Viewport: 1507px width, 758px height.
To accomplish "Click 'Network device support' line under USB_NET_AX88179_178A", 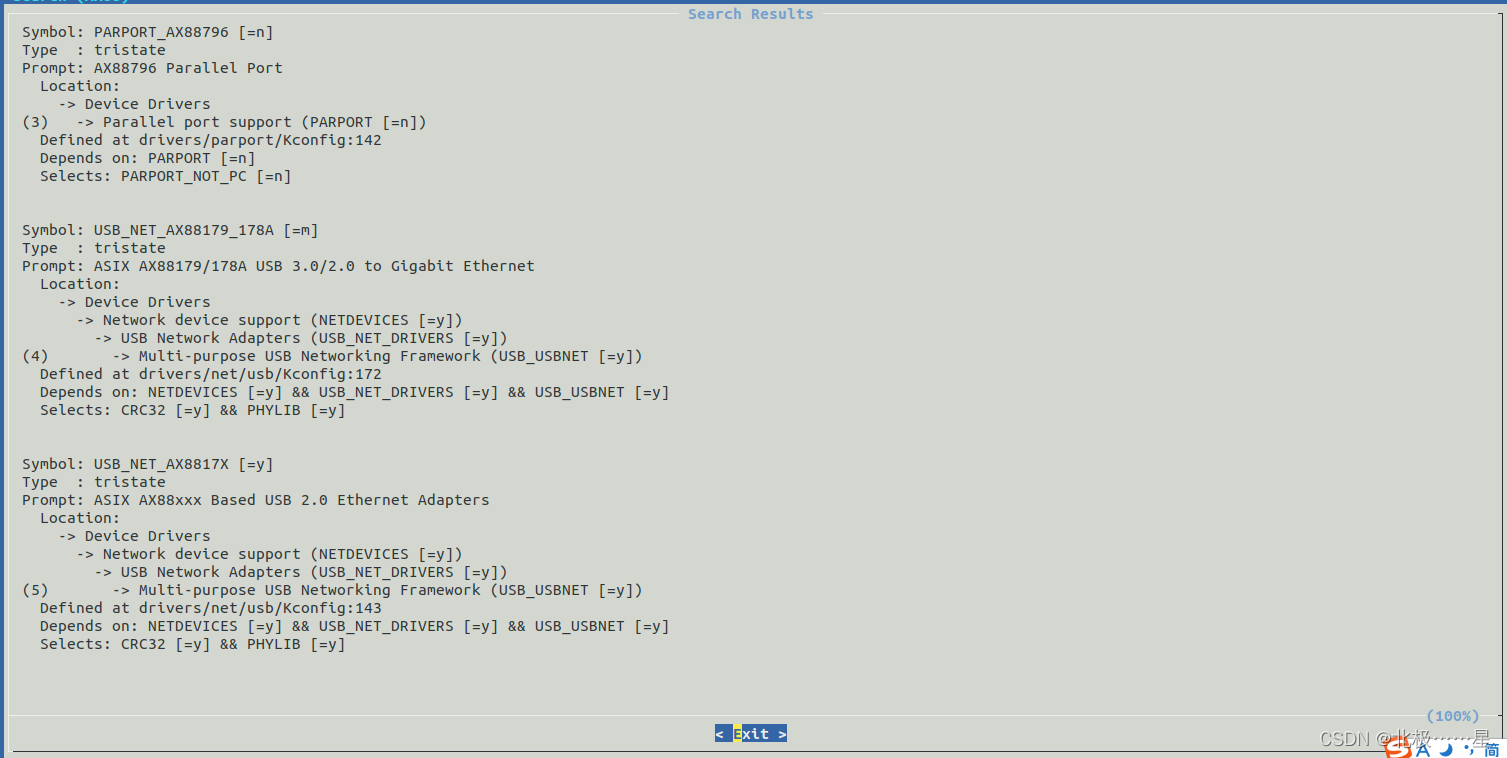I will pyautogui.click(x=269, y=320).
